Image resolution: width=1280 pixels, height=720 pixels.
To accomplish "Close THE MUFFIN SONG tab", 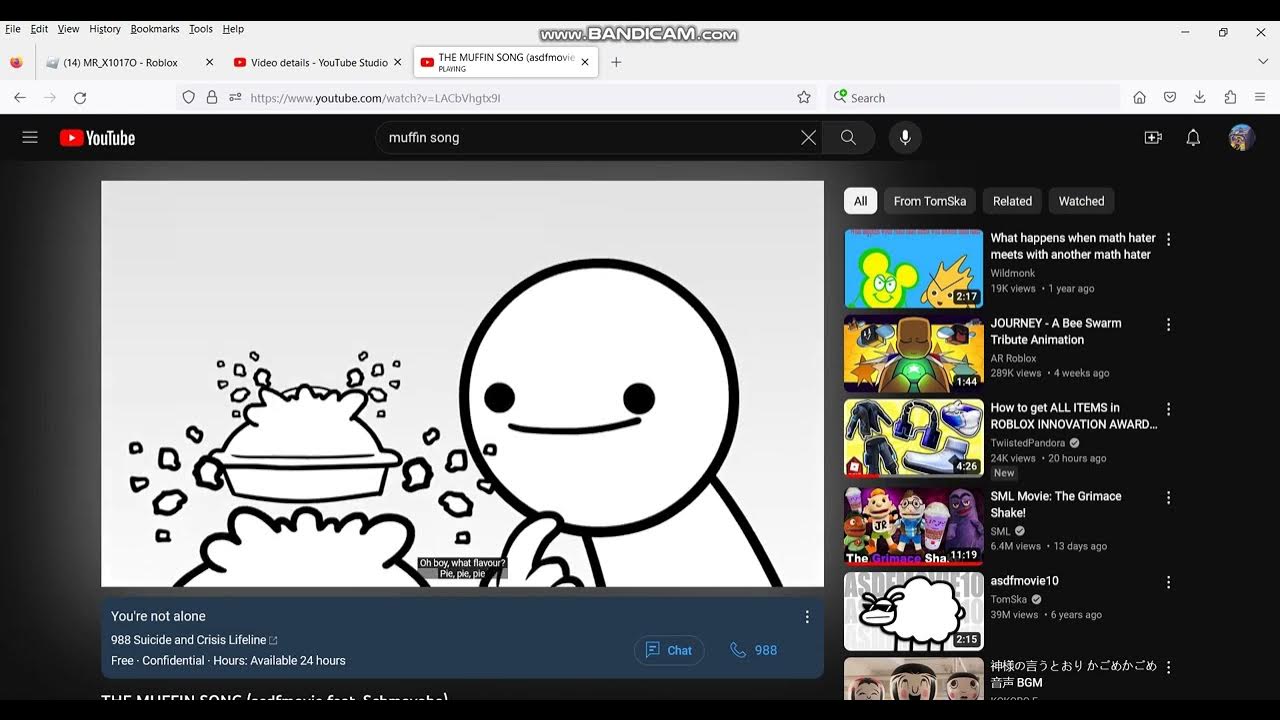I will click(585, 62).
